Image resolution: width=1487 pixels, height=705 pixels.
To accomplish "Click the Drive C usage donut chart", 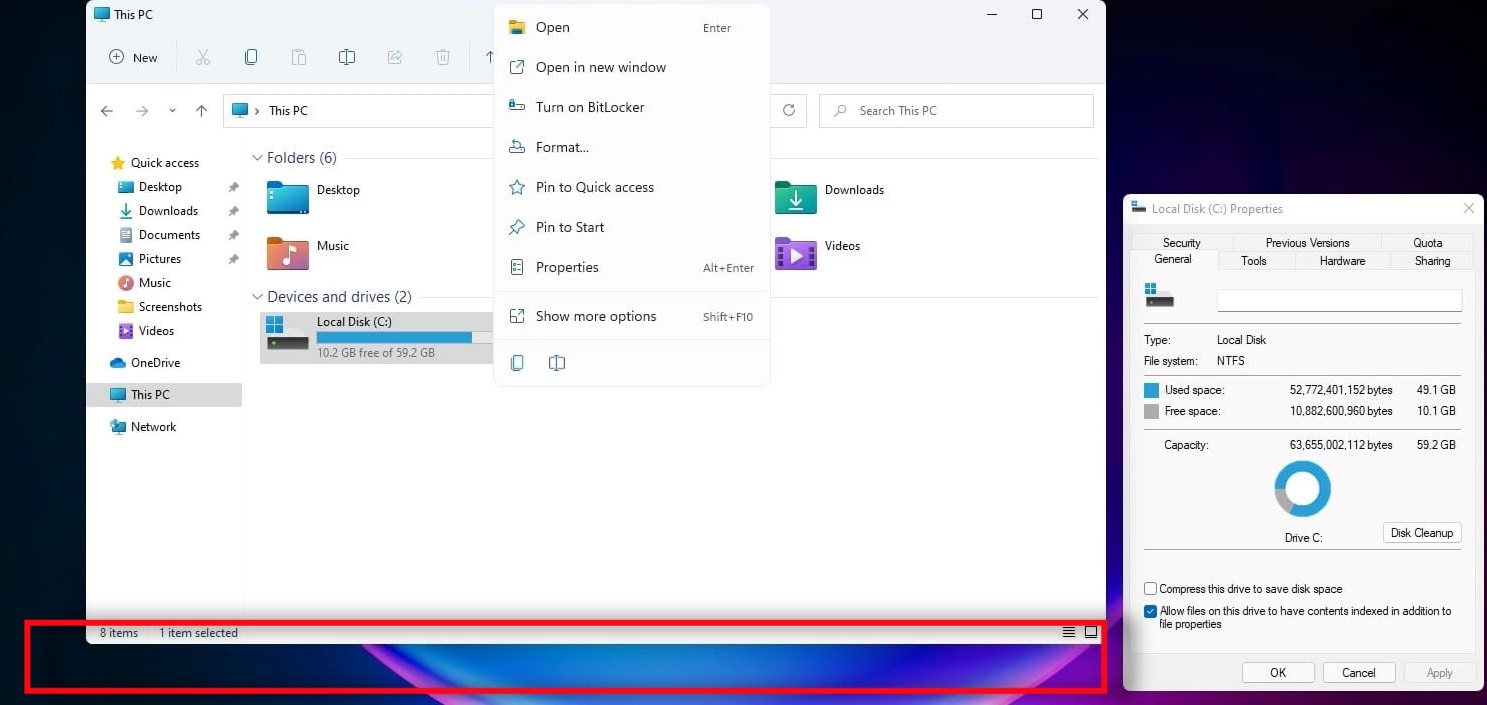I will [x=1303, y=489].
